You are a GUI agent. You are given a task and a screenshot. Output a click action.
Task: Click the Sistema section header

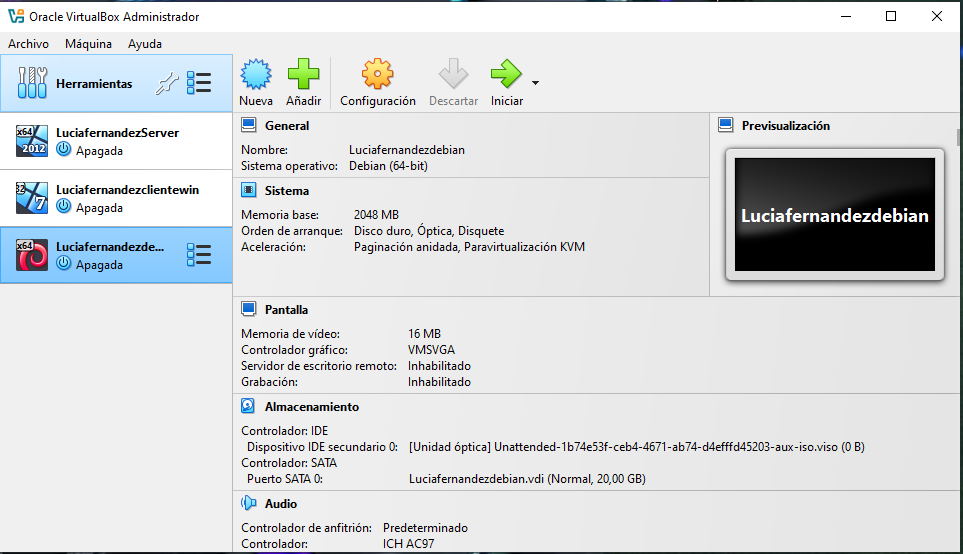click(286, 190)
